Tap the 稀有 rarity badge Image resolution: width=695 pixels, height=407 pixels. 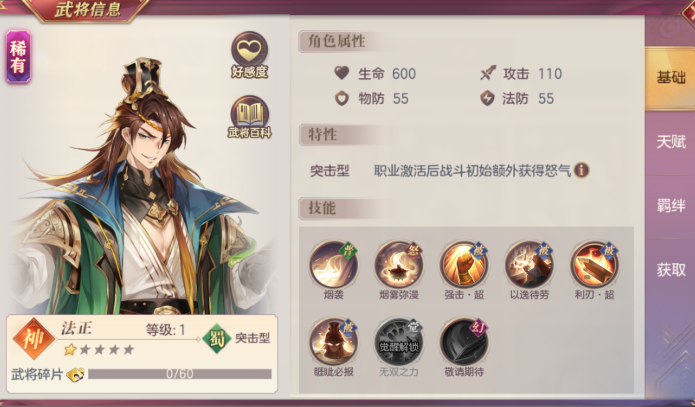[x=18, y=57]
